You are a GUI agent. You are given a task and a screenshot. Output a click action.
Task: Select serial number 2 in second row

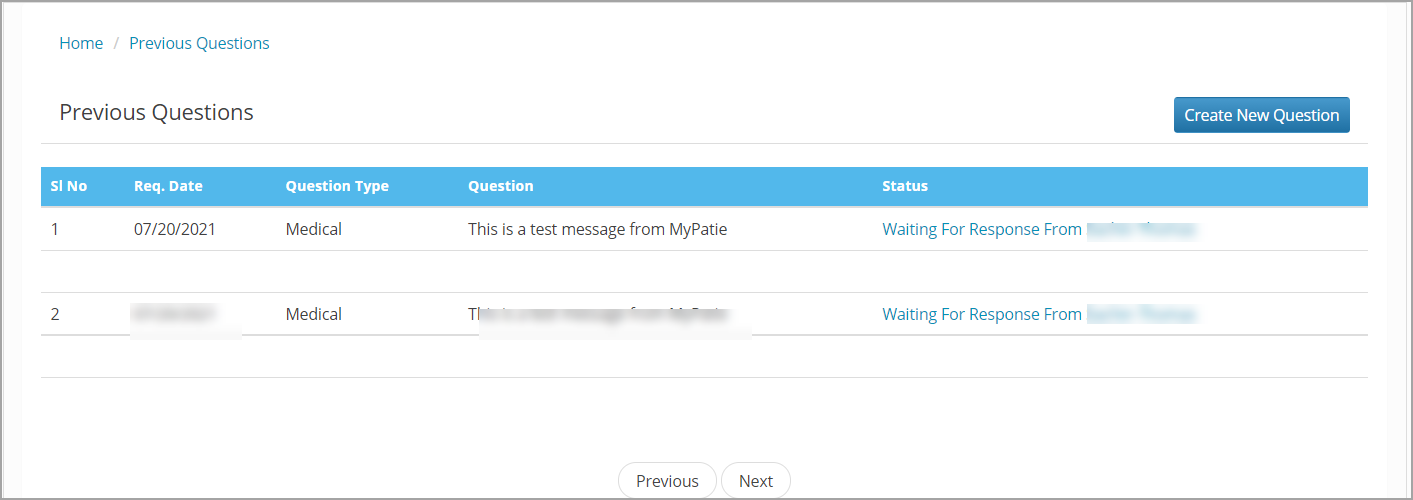point(56,314)
